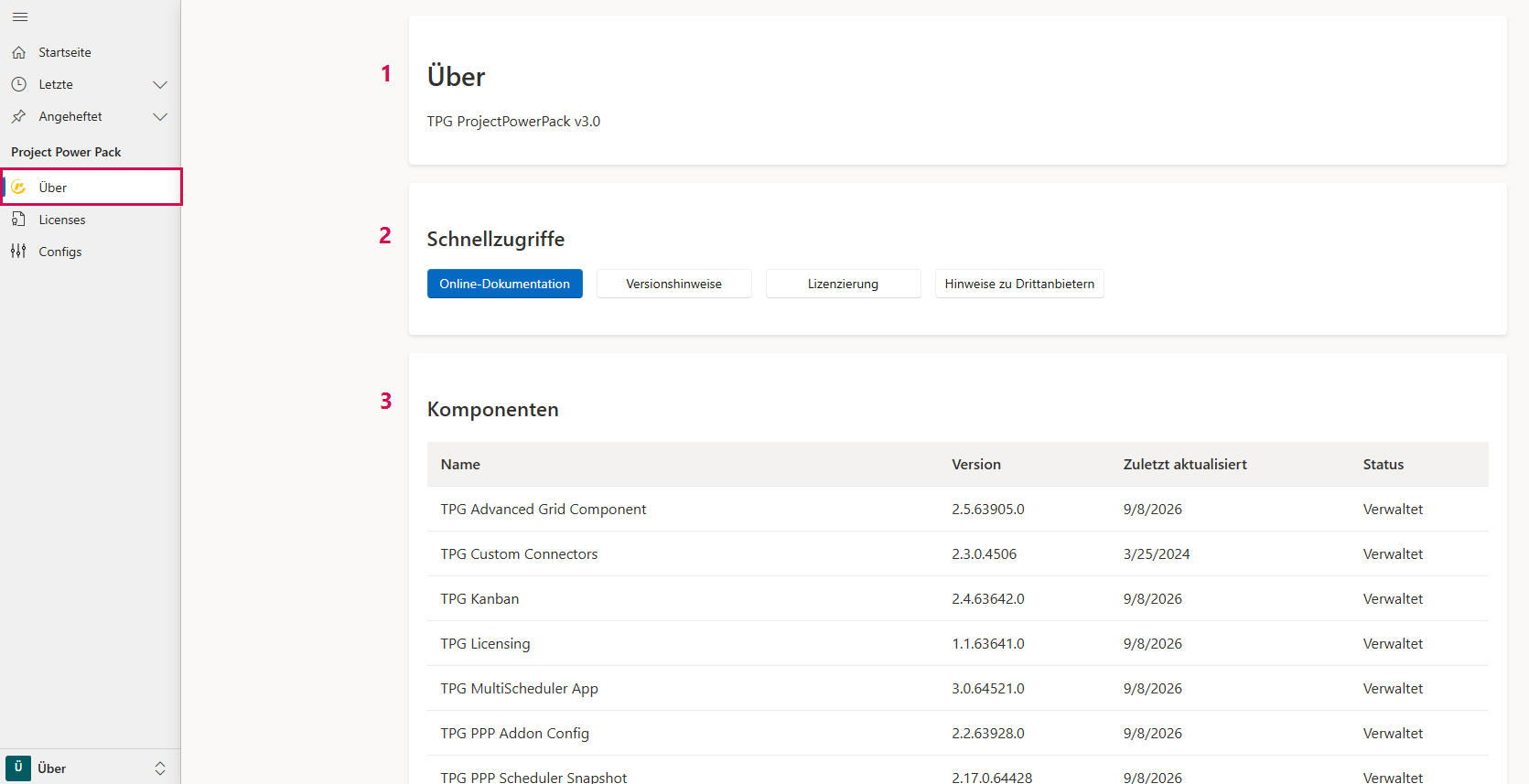
Task: Click the Status column header
Action: 1384,465
